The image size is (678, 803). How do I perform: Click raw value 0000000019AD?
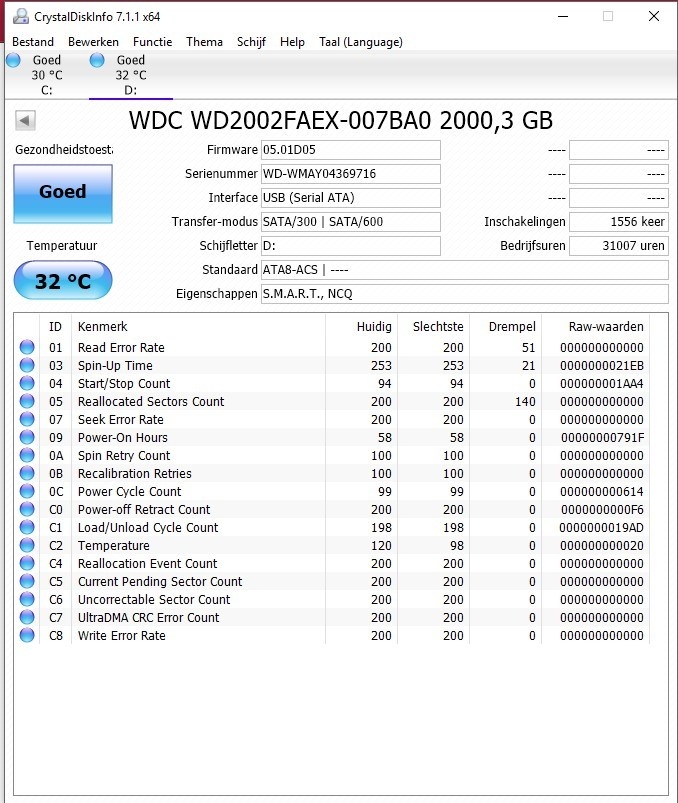[x=601, y=527]
